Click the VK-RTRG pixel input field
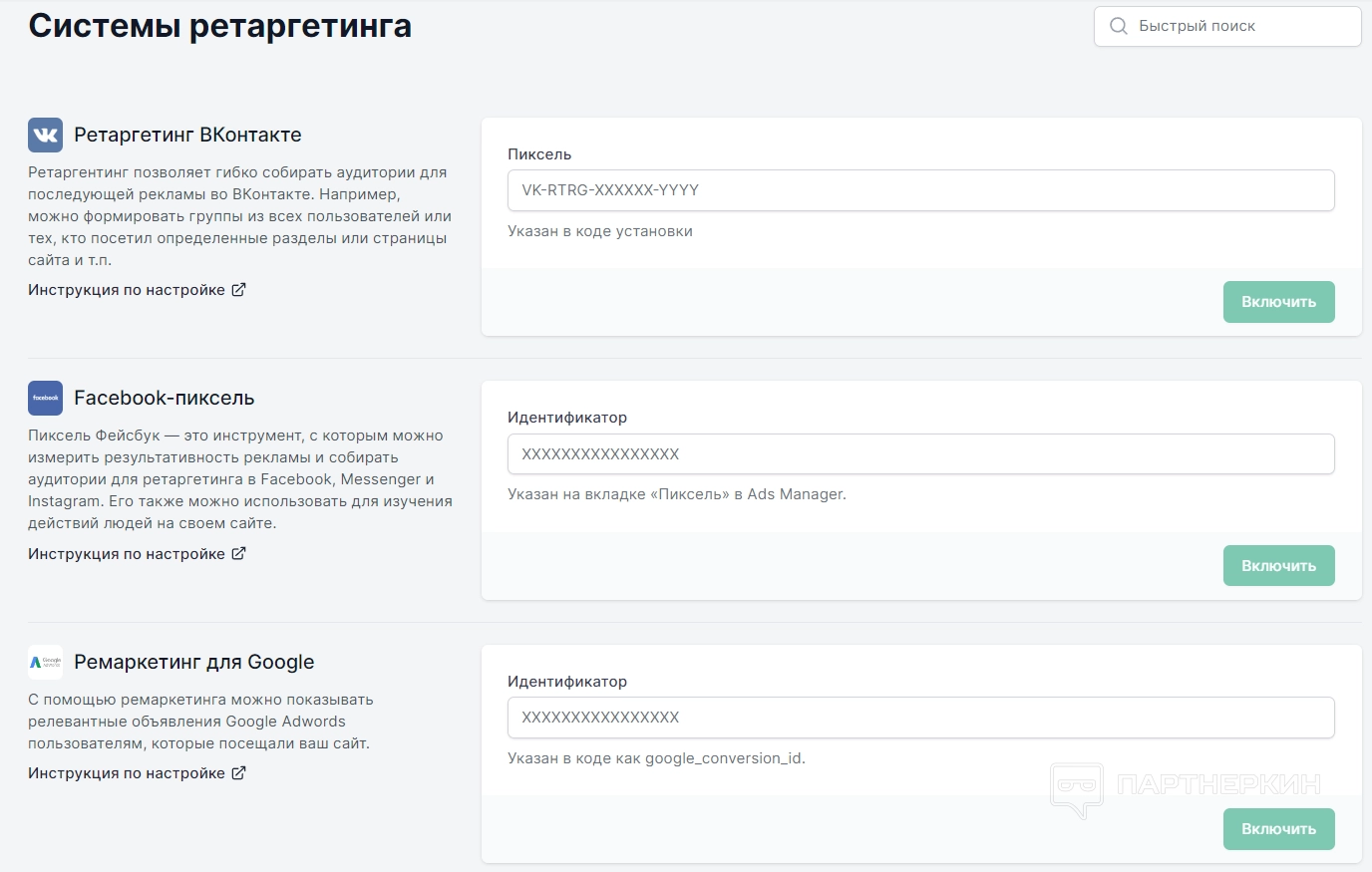 tap(920, 190)
